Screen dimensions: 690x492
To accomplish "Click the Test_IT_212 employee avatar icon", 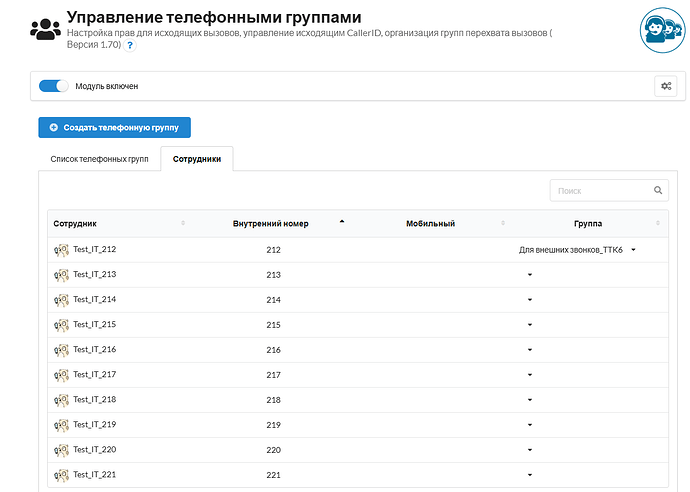I will click(x=61, y=250).
